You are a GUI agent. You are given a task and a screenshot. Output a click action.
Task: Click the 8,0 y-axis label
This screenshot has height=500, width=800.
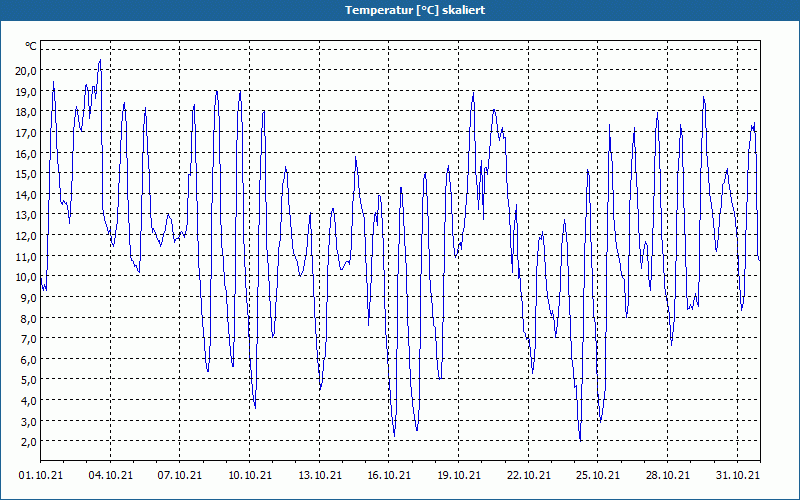click(x=28, y=318)
